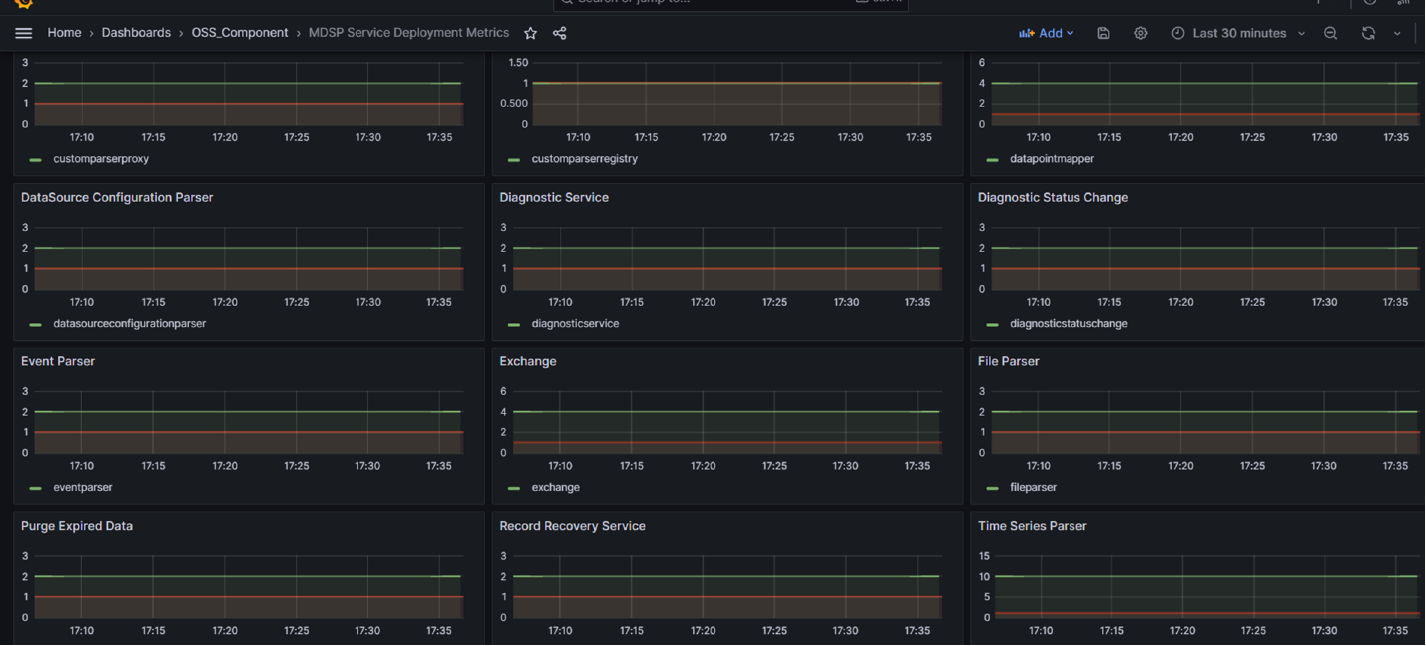
Task: Toggle the diagnosticservice legend series
Action: [575, 324]
